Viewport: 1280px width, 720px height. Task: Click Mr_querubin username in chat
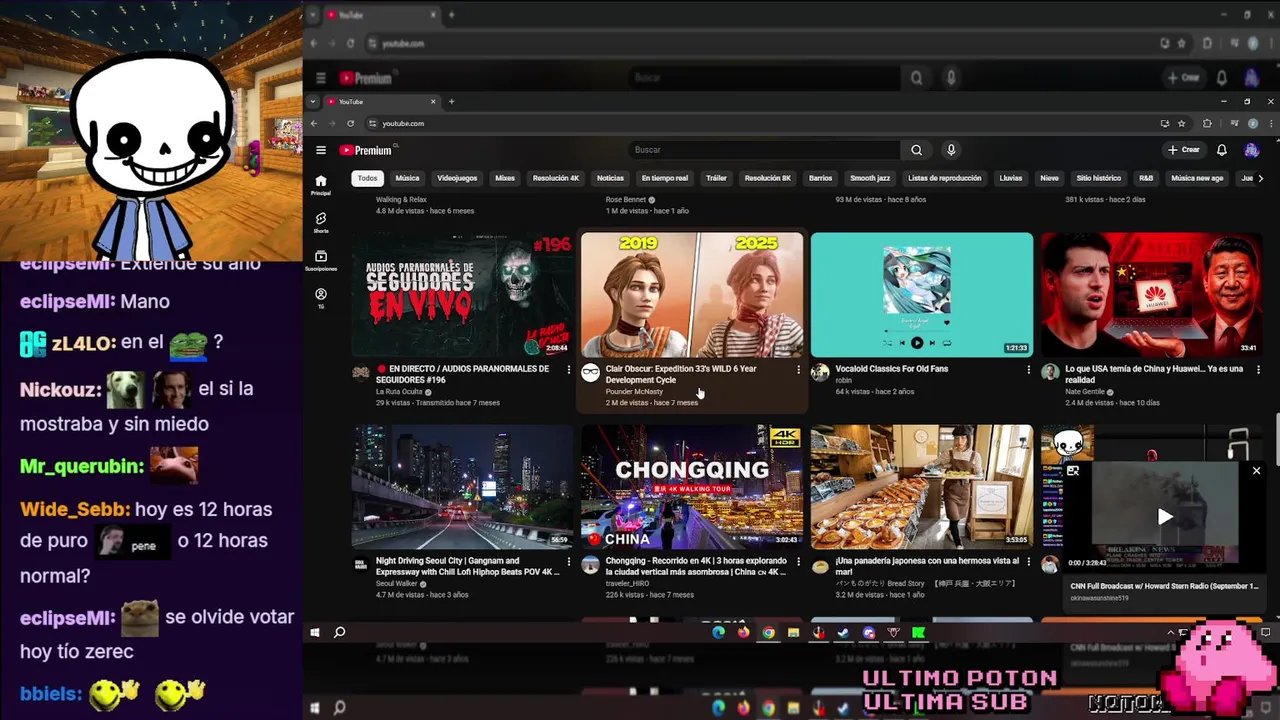[x=81, y=467]
